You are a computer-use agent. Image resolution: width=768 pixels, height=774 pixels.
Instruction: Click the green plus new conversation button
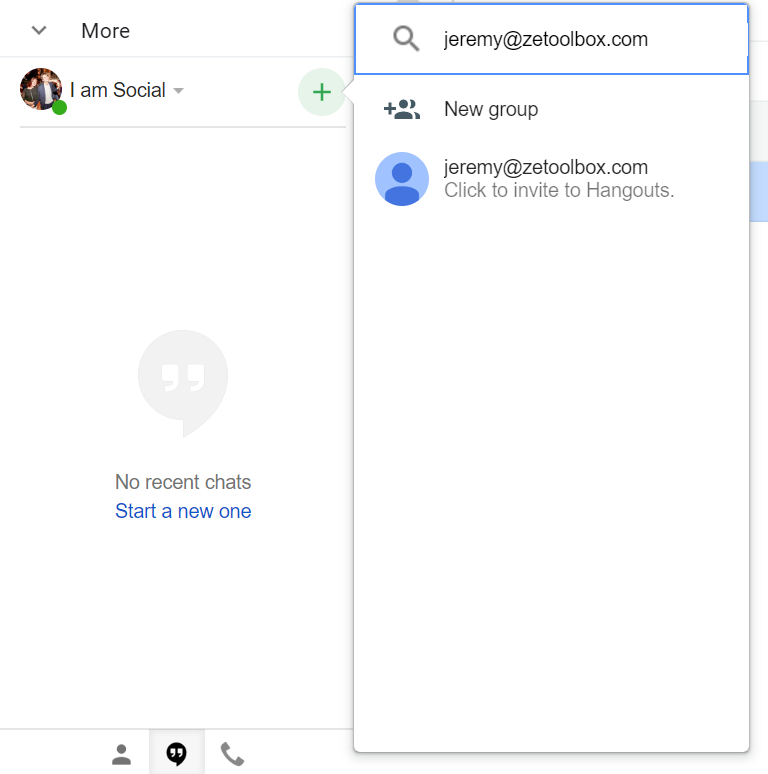tap(322, 92)
